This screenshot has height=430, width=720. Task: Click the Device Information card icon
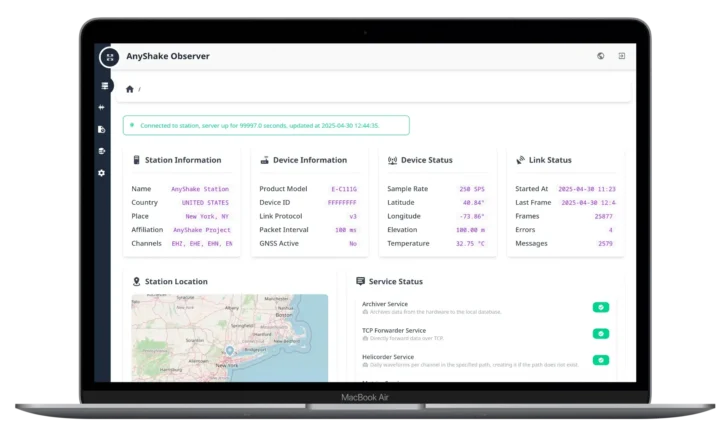[x=264, y=160]
